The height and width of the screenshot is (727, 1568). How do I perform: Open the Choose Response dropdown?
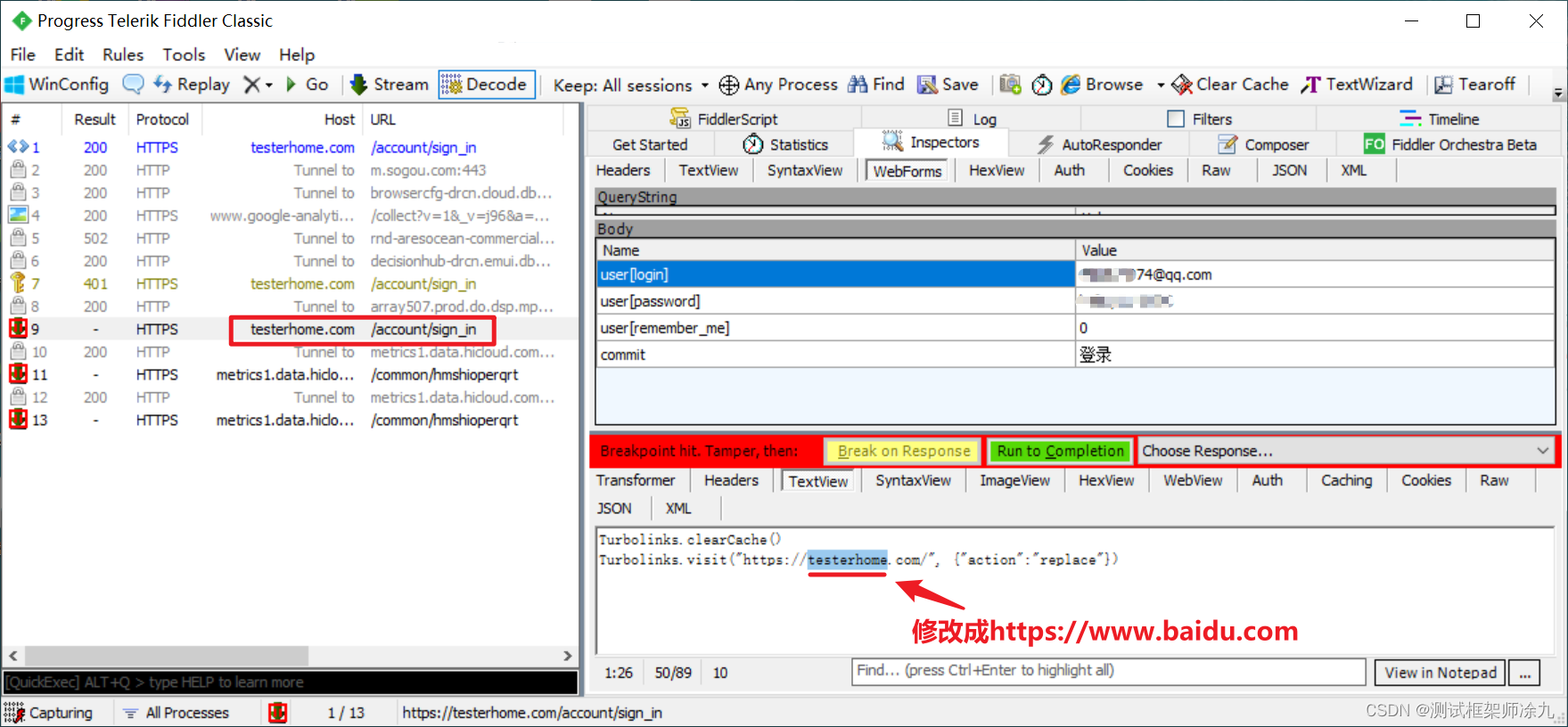pyautogui.click(x=1346, y=451)
